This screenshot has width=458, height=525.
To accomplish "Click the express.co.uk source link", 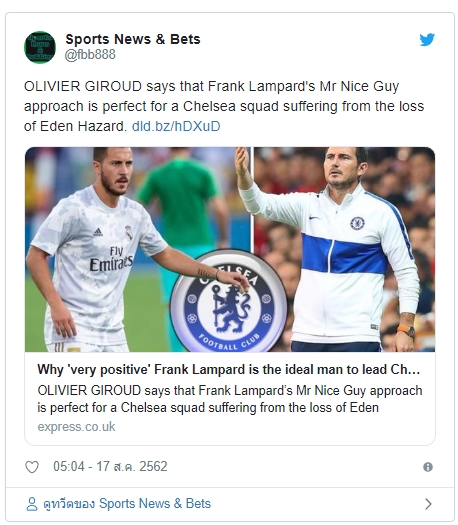I will pyautogui.click(x=76, y=427).
